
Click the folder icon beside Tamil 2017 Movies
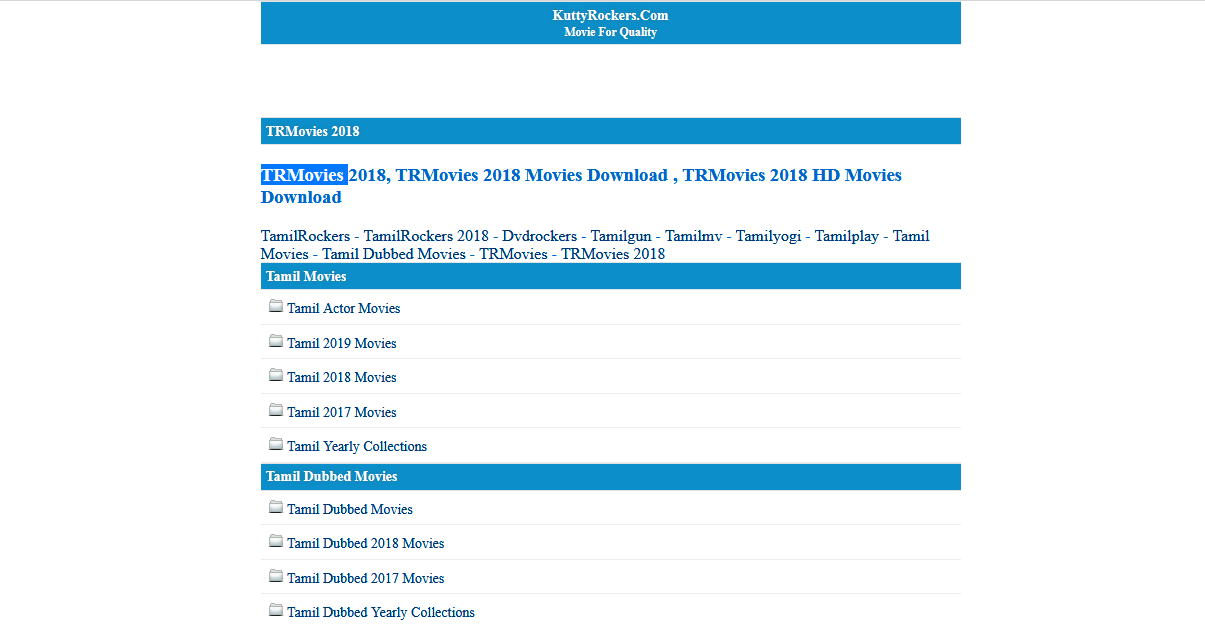pos(276,410)
